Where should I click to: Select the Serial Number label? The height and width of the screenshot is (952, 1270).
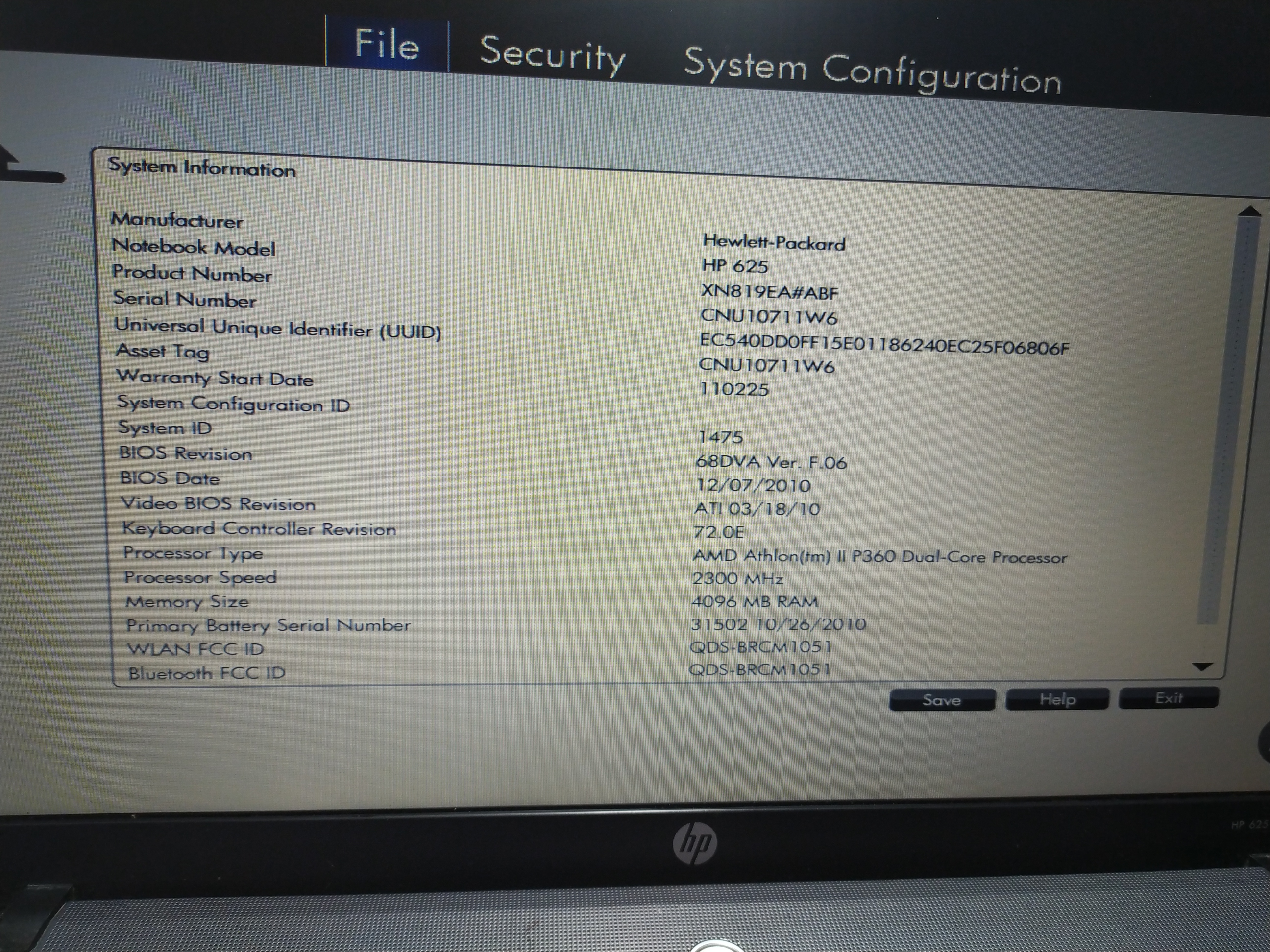coord(184,300)
